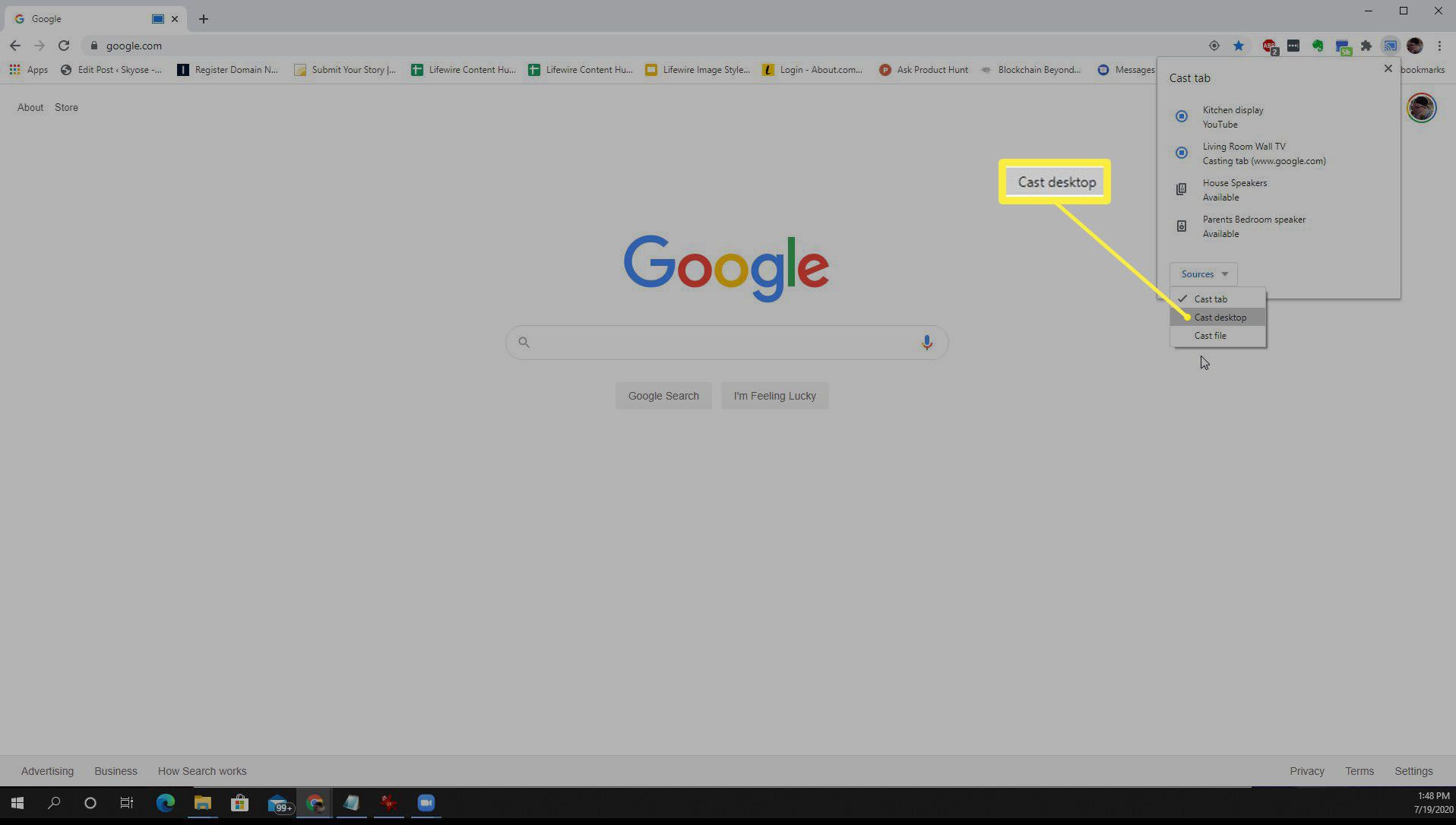1456x825 pixels.
Task: Click the Google search input box
Action: 722,343
